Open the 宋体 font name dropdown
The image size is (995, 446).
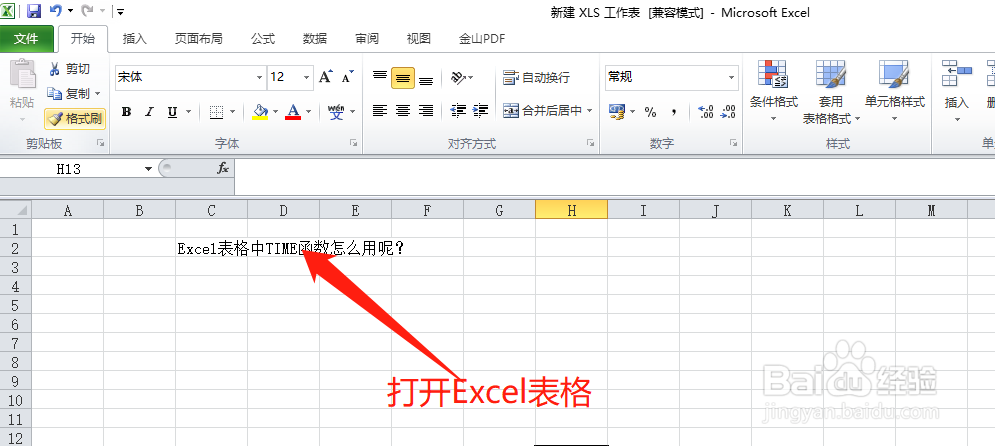coord(260,77)
